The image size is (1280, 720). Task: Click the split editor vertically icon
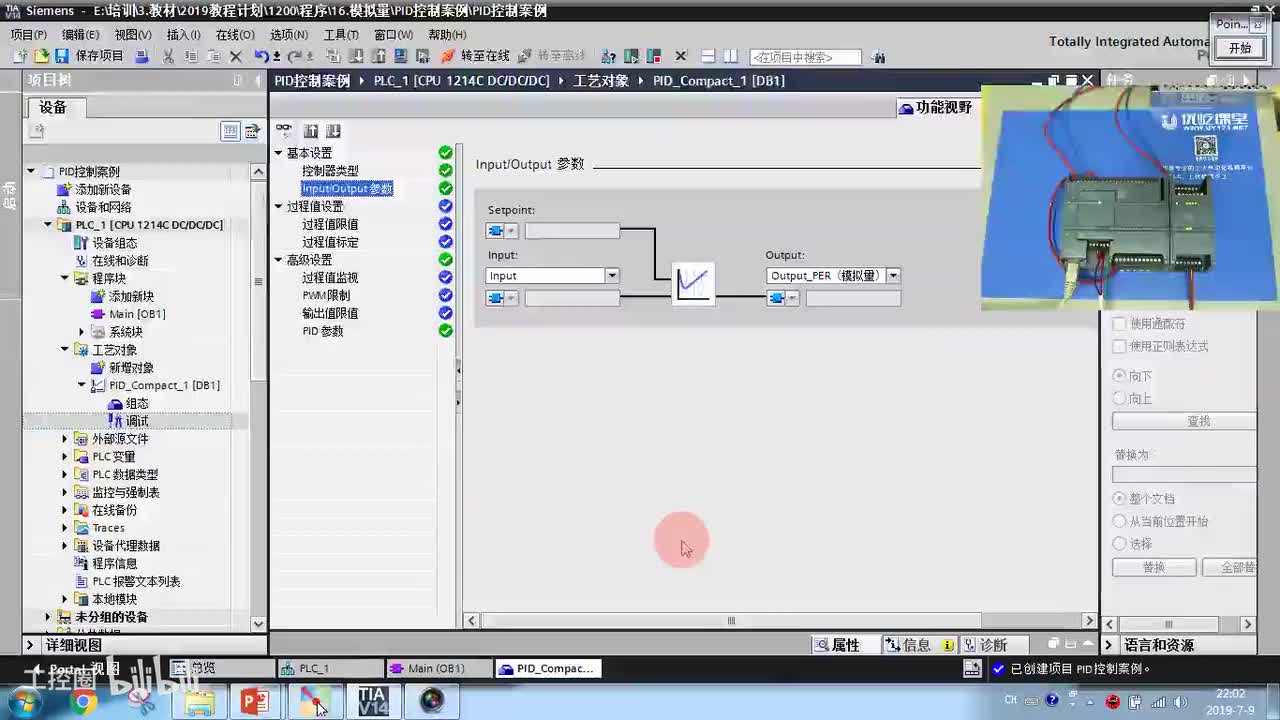[730, 56]
